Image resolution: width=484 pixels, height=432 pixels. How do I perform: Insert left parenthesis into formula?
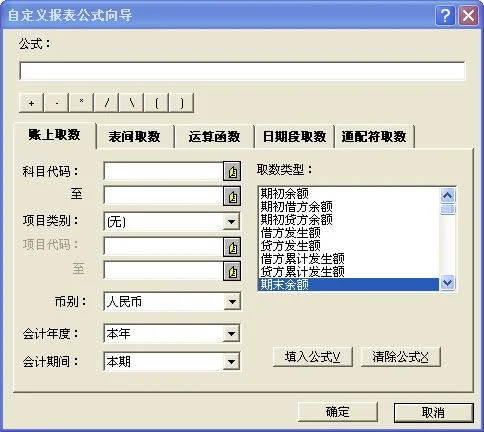[157, 103]
